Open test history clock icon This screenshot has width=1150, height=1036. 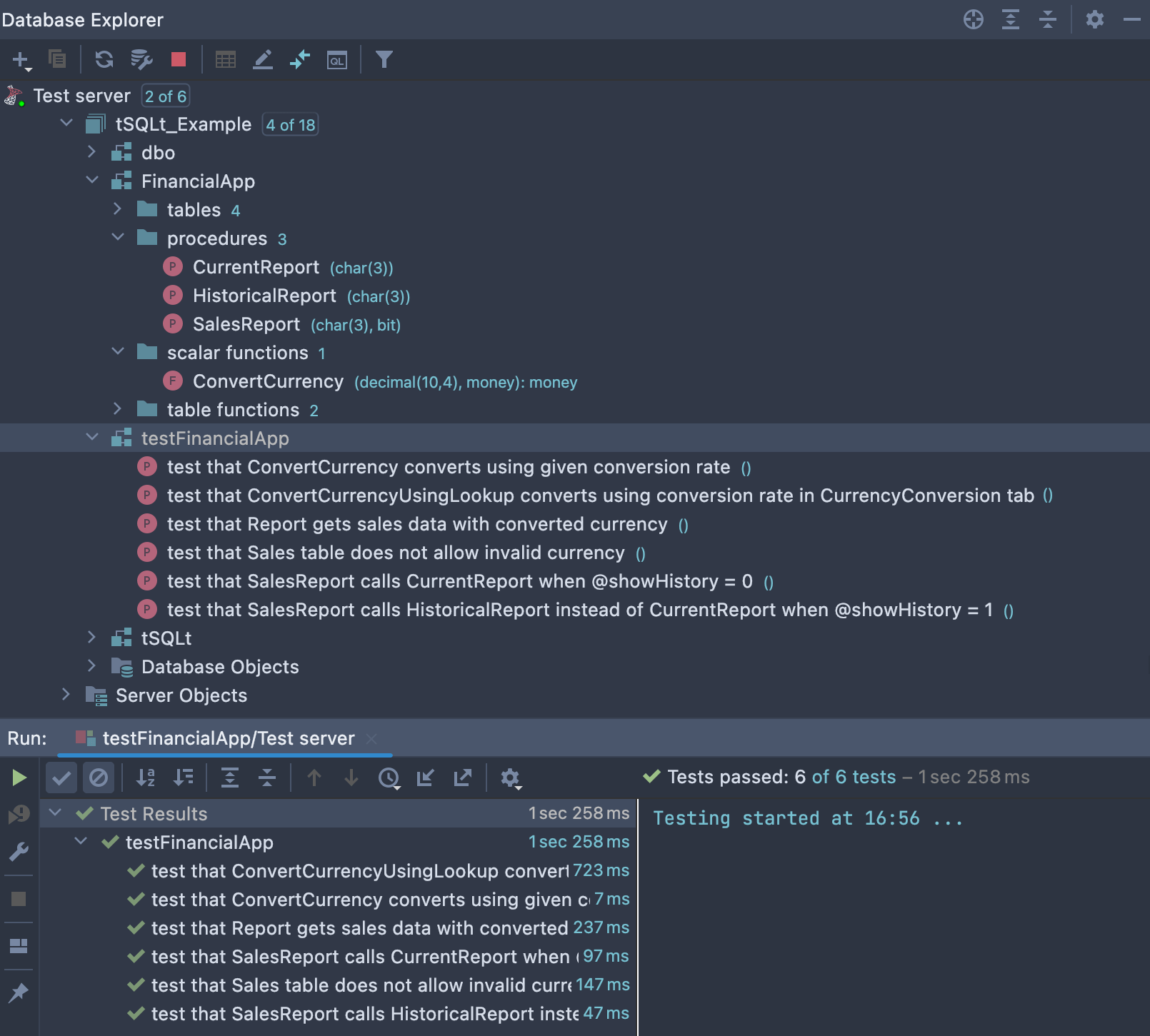click(x=389, y=778)
